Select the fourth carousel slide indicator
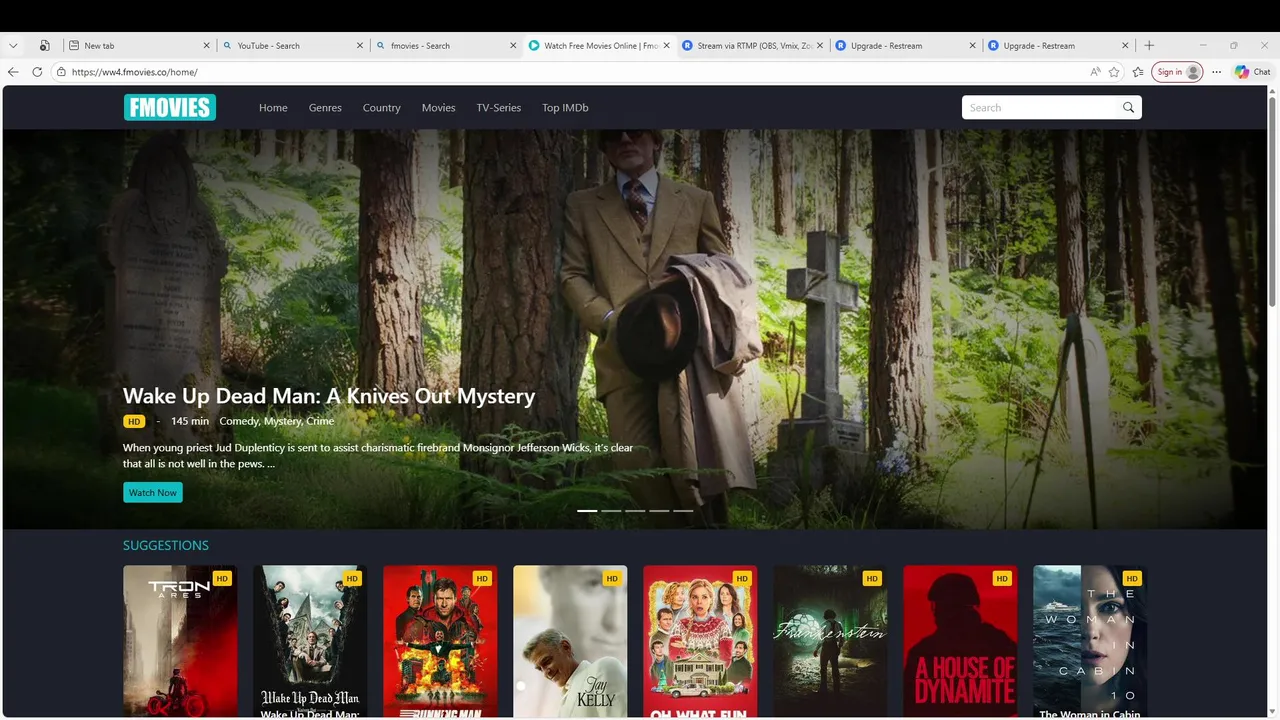 [x=659, y=510]
